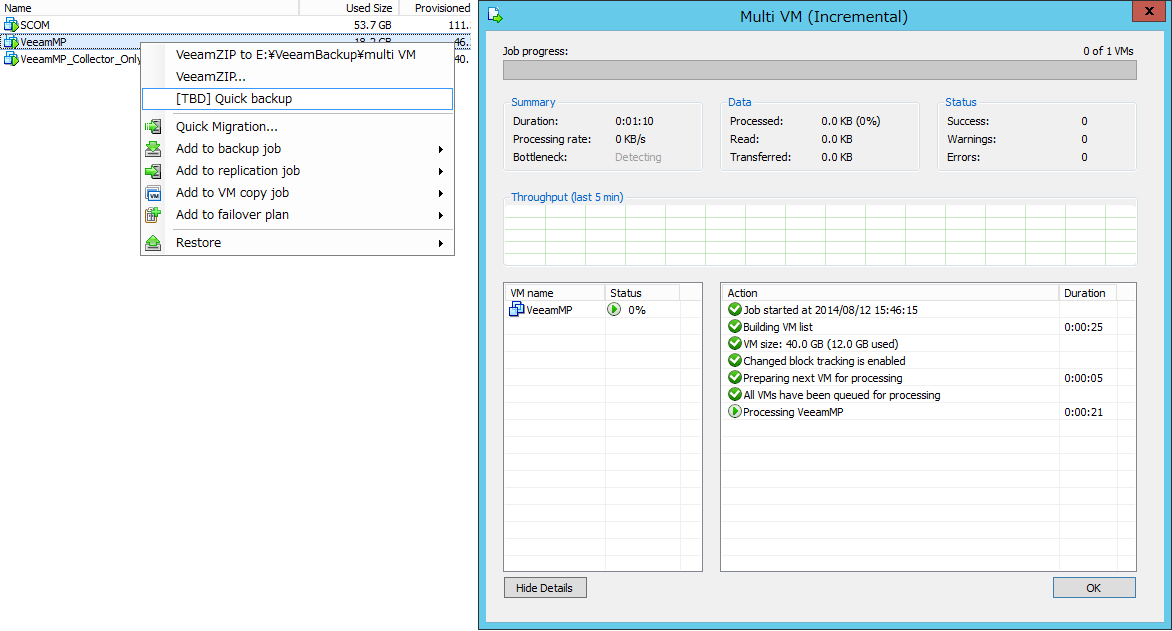Screen dimensions: 1172x631
Task: Click the VeeamMP VM icon in job list
Action: (x=516, y=310)
